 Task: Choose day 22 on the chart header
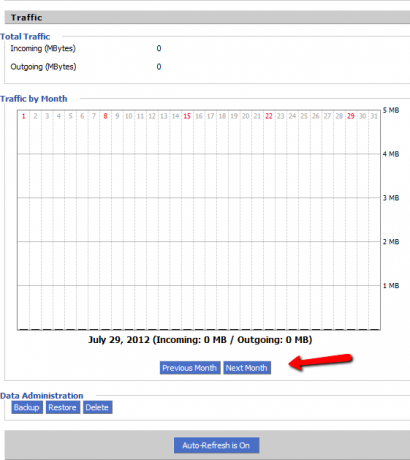[269, 116]
